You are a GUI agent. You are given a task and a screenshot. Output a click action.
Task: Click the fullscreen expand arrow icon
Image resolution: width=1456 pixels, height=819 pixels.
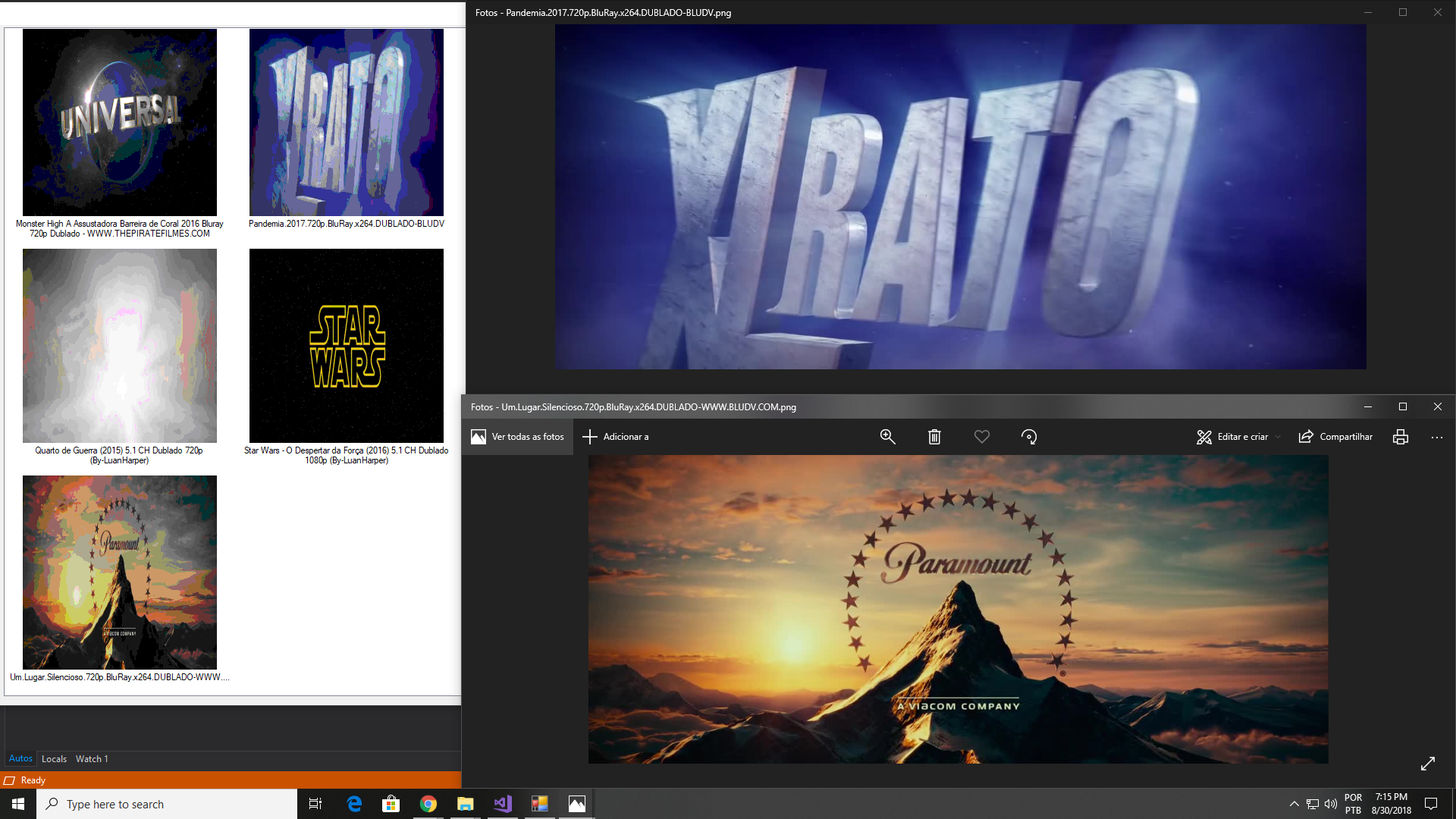(x=1428, y=764)
